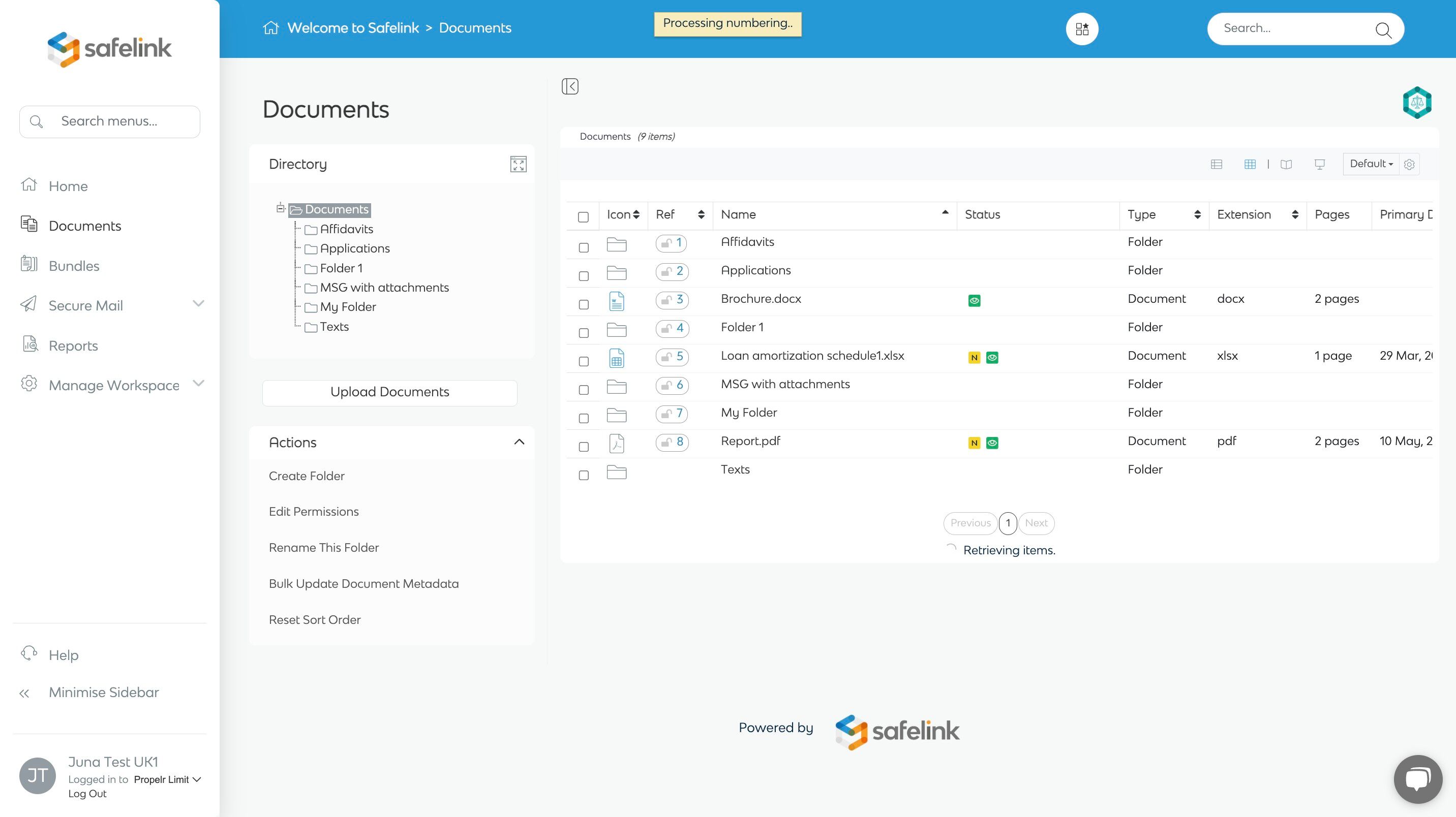
Task: Open view settings gear next to Default
Action: [1409, 165]
